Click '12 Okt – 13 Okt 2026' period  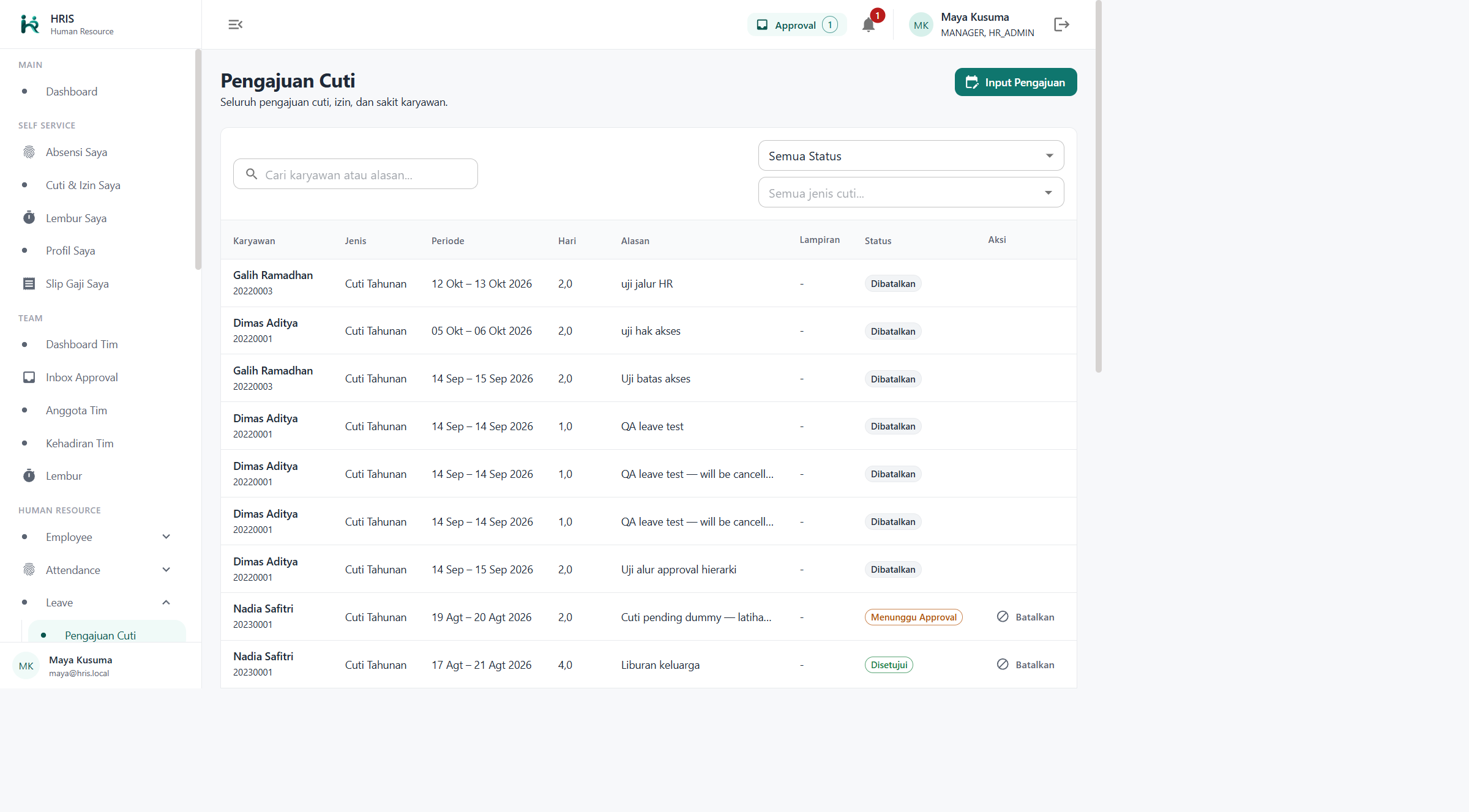482,284
